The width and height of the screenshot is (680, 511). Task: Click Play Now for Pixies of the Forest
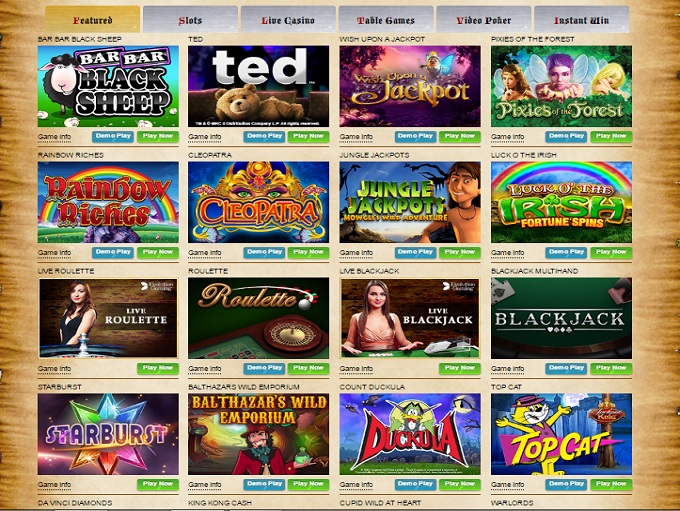pyautogui.click(x=611, y=137)
